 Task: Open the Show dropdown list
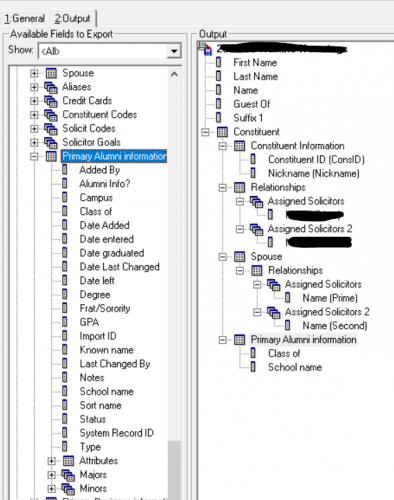pyautogui.click(x=174, y=51)
